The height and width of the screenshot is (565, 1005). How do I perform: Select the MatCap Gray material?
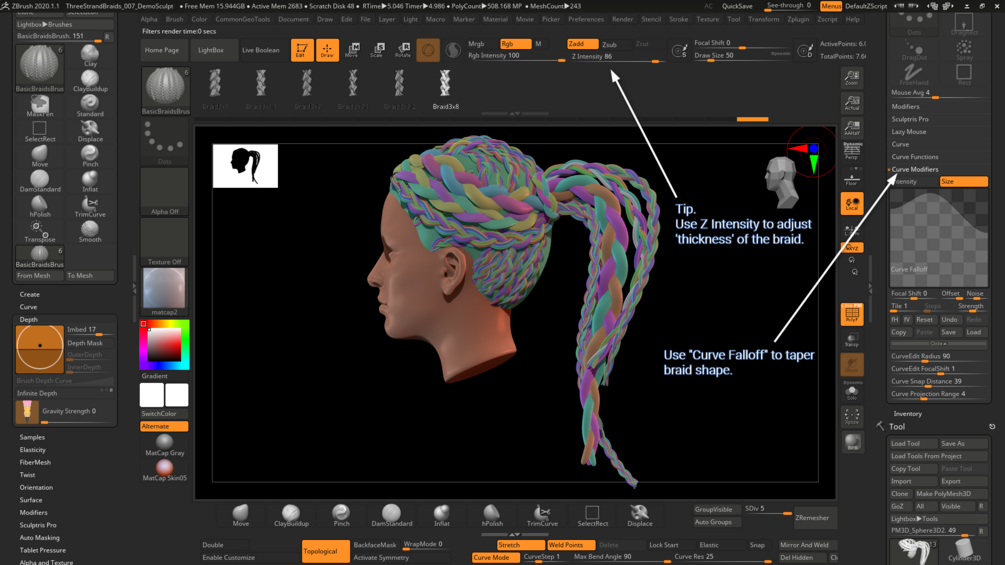[x=164, y=445]
